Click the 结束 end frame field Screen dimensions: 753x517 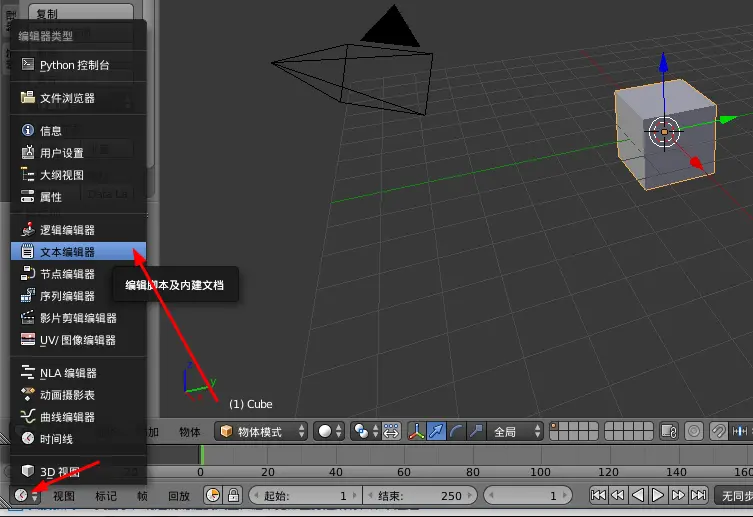tap(421, 495)
